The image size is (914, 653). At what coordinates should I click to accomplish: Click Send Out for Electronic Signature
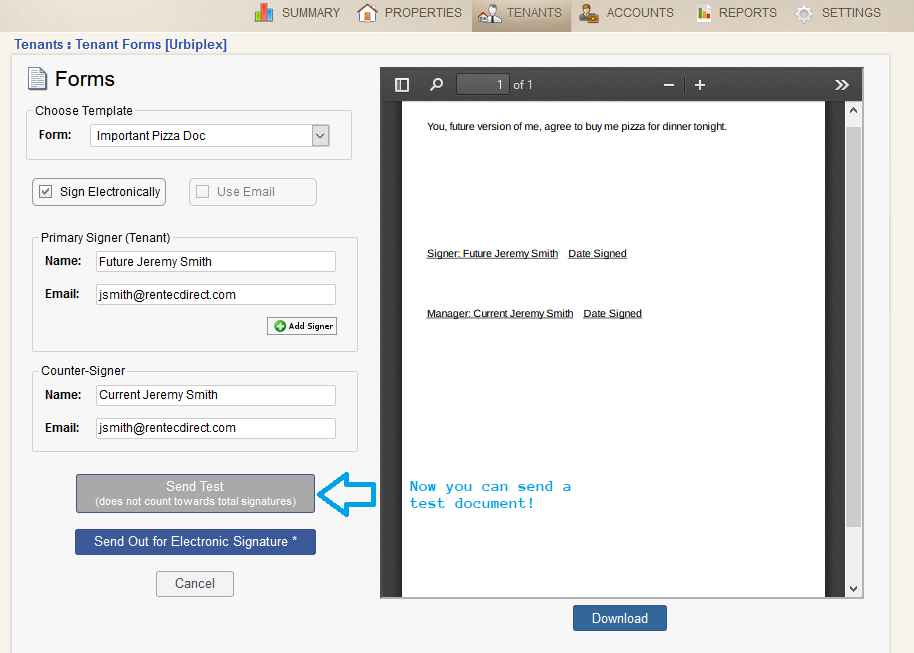pyautogui.click(x=195, y=542)
